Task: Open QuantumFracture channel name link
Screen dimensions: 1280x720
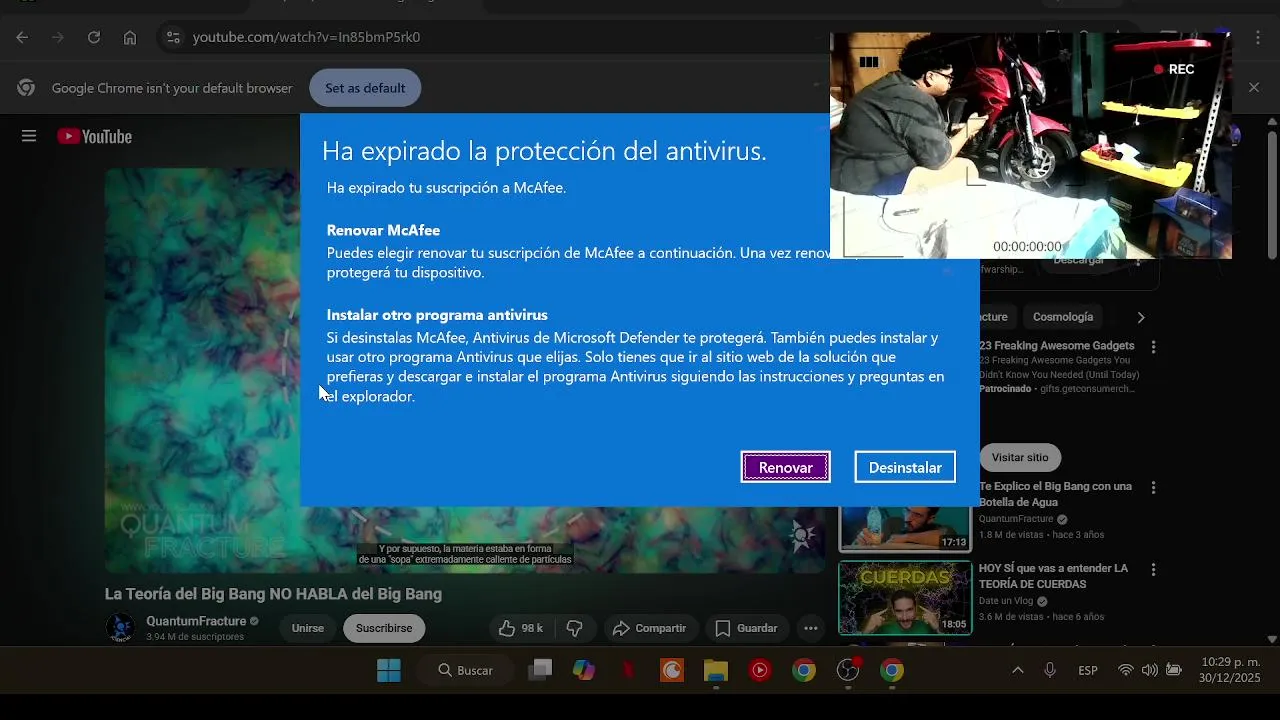Action: 196,621
